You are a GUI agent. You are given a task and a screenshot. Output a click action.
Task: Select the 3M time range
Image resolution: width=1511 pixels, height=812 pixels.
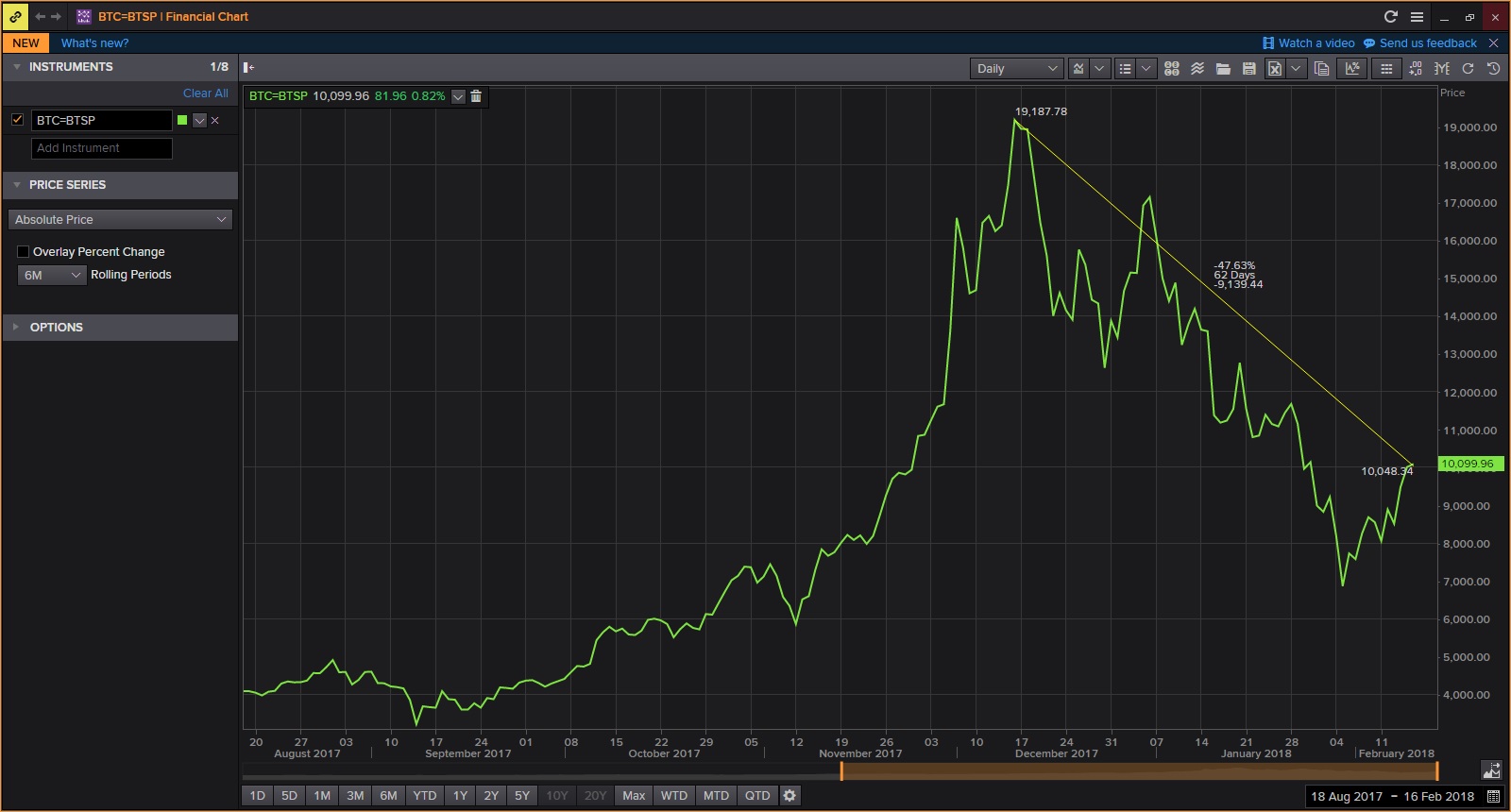[x=355, y=796]
